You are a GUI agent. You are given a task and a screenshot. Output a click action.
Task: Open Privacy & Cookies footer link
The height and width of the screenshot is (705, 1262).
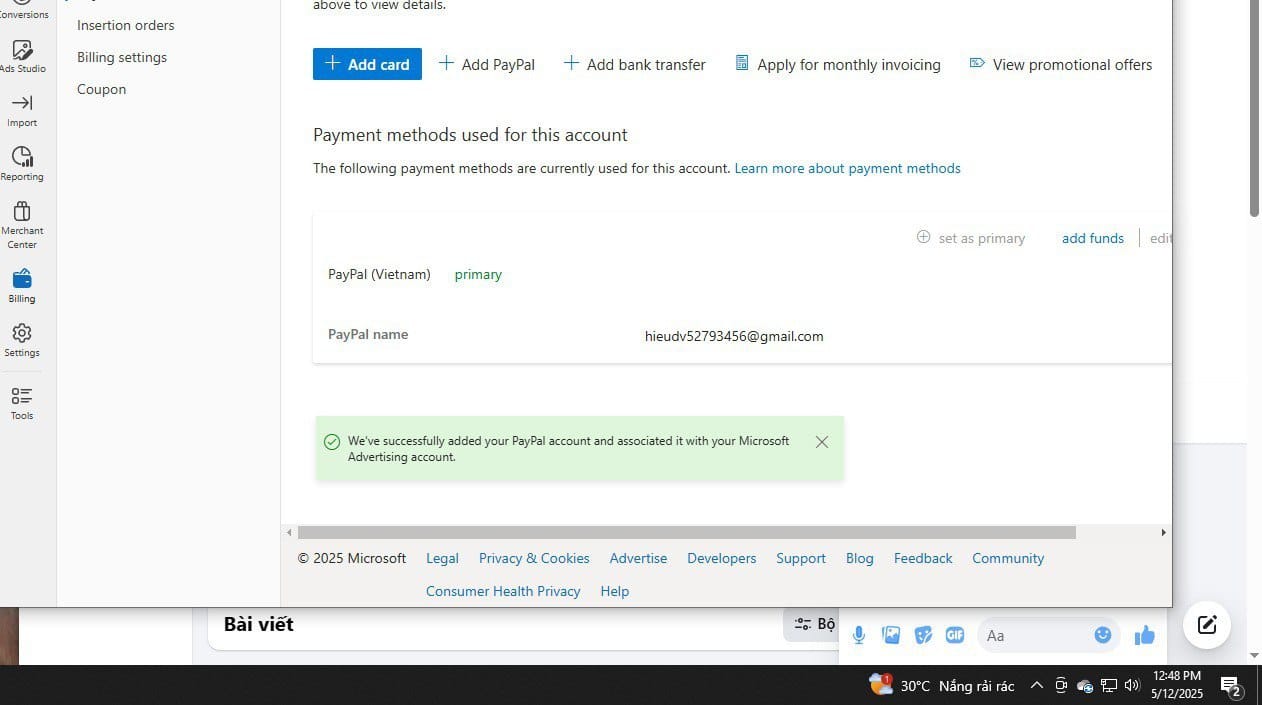point(534,558)
